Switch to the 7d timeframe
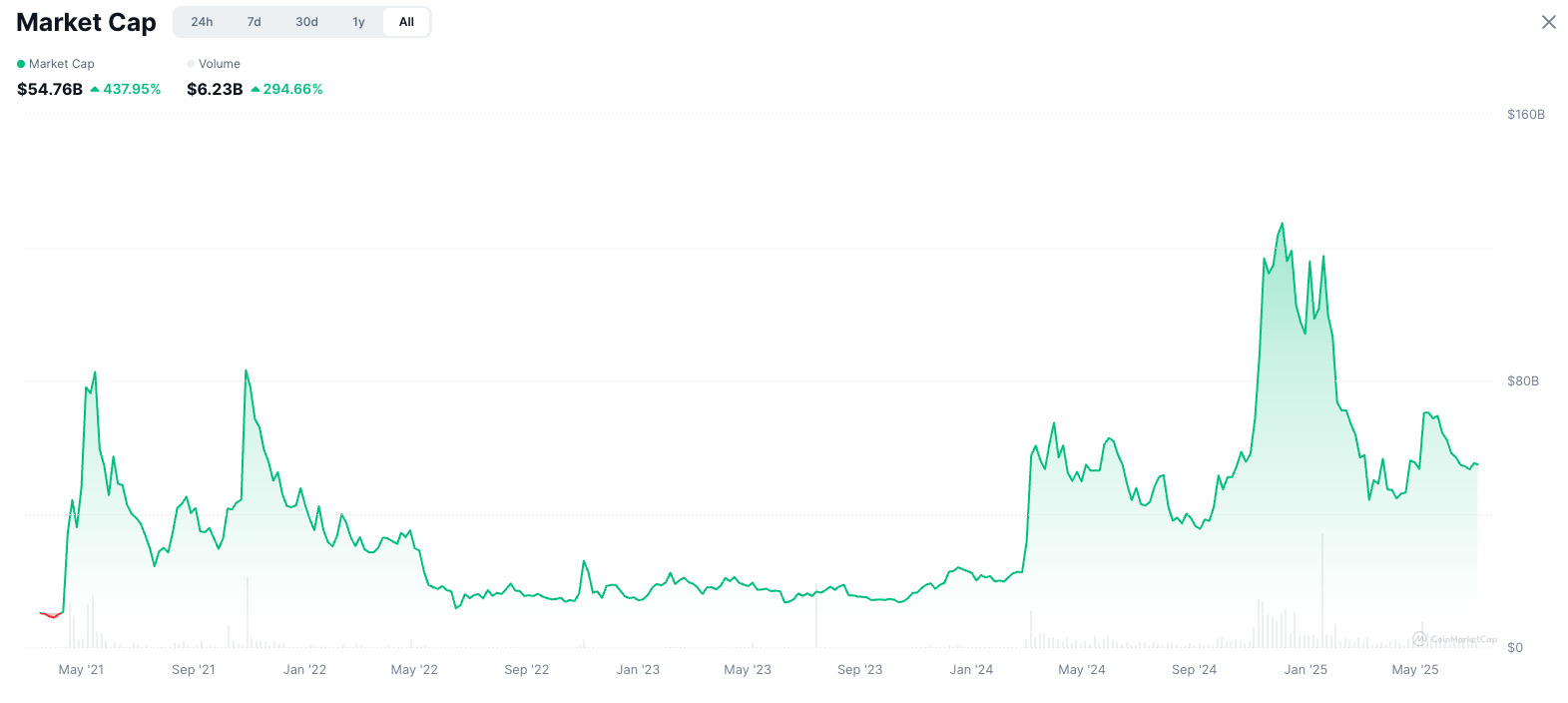 (254, 21)
